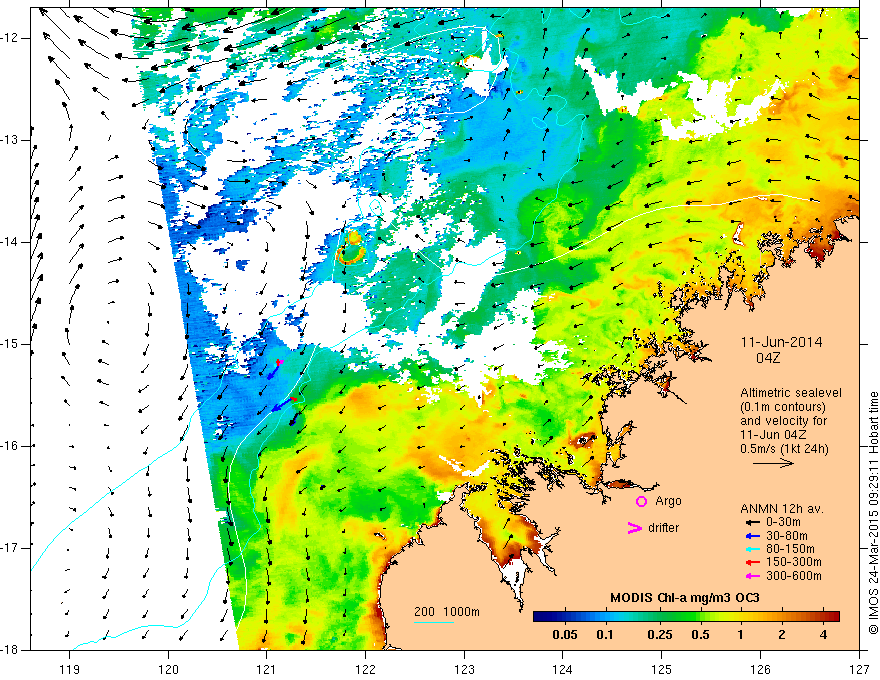Click the cyan 80-150m legend arrow
Viewport: 880px width, 680px height.
click(751, 549)
